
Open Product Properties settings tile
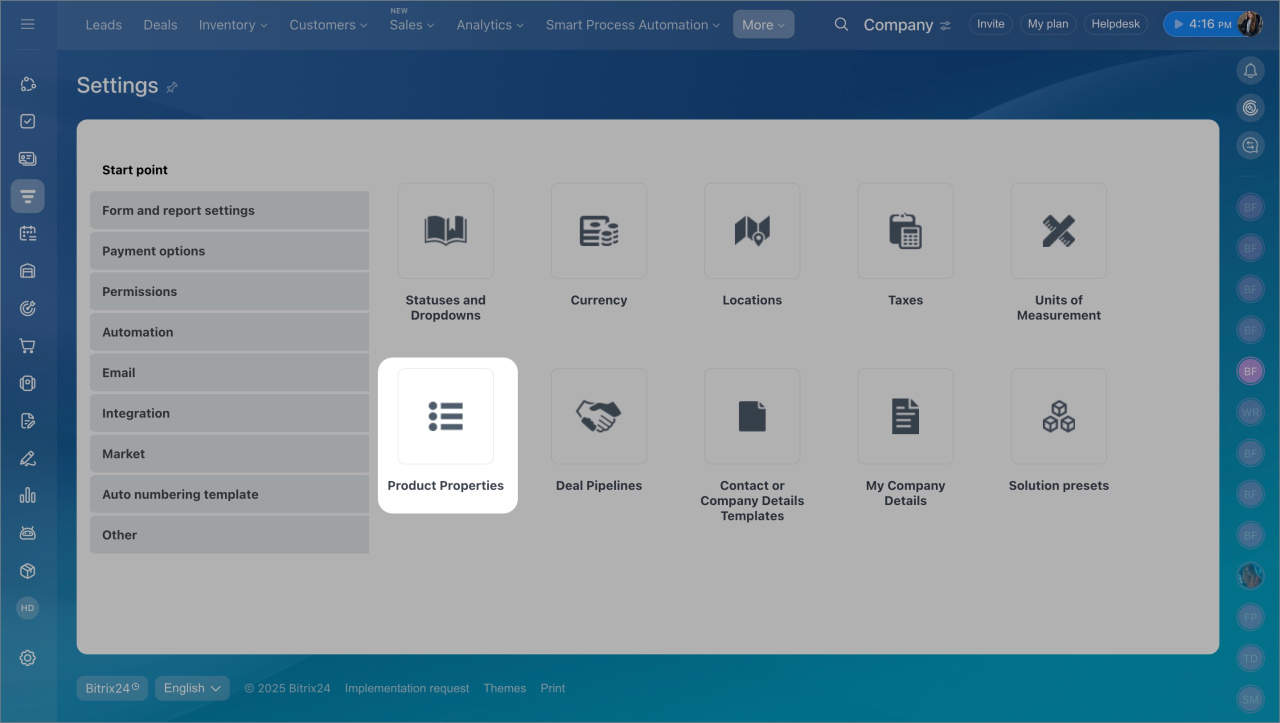(446, 417)
